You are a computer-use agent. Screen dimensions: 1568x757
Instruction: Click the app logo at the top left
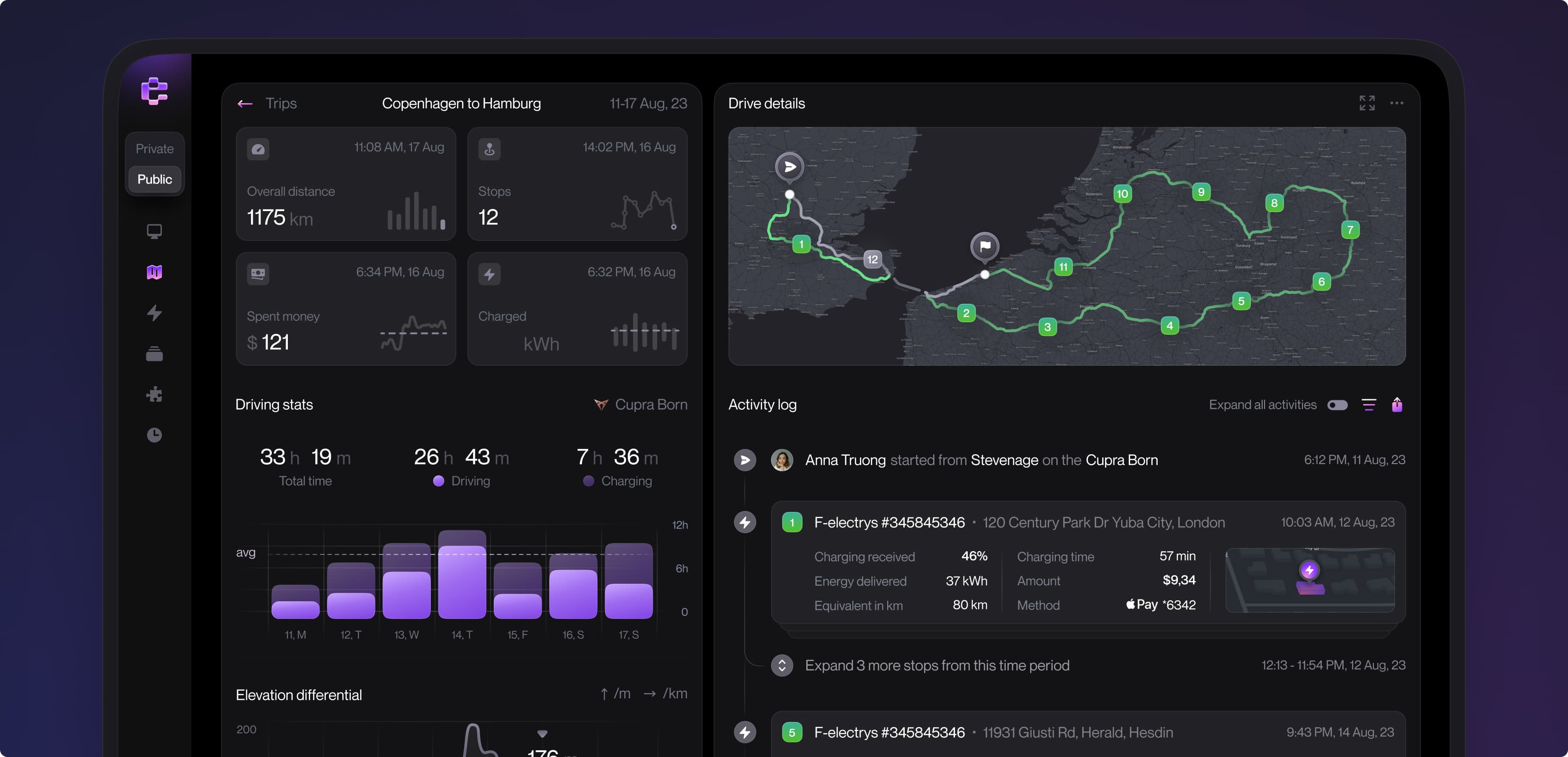(x=155, y=92)
